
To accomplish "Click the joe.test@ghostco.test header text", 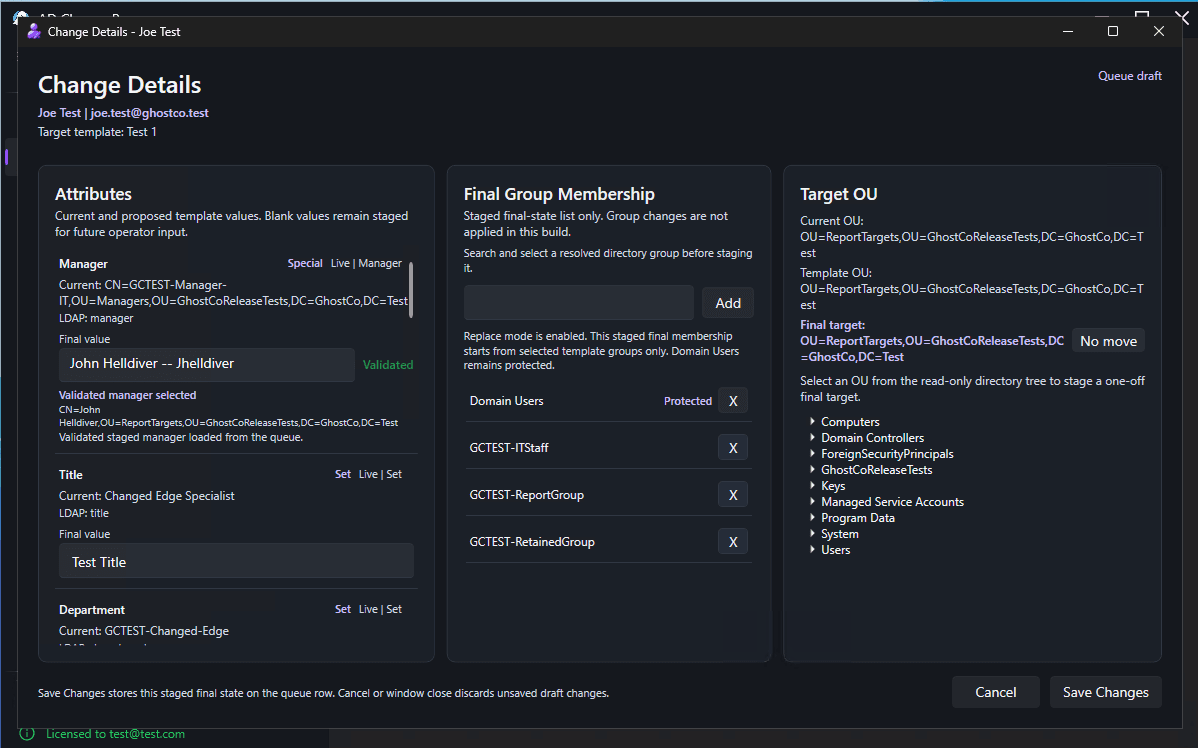I will (x=149, y=112).
